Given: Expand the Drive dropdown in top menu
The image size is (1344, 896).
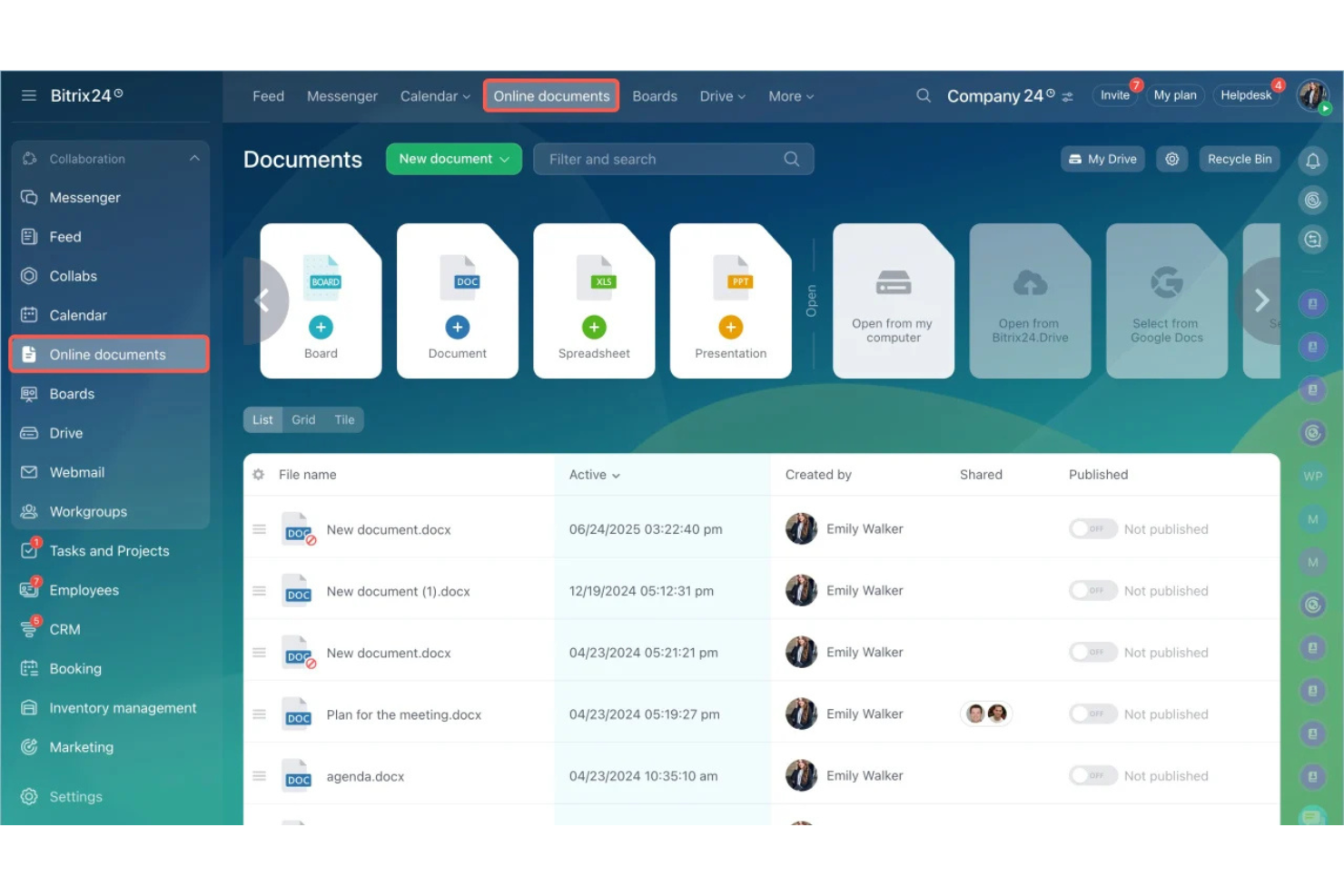Looking at the screenshot, I should point(723,96).
